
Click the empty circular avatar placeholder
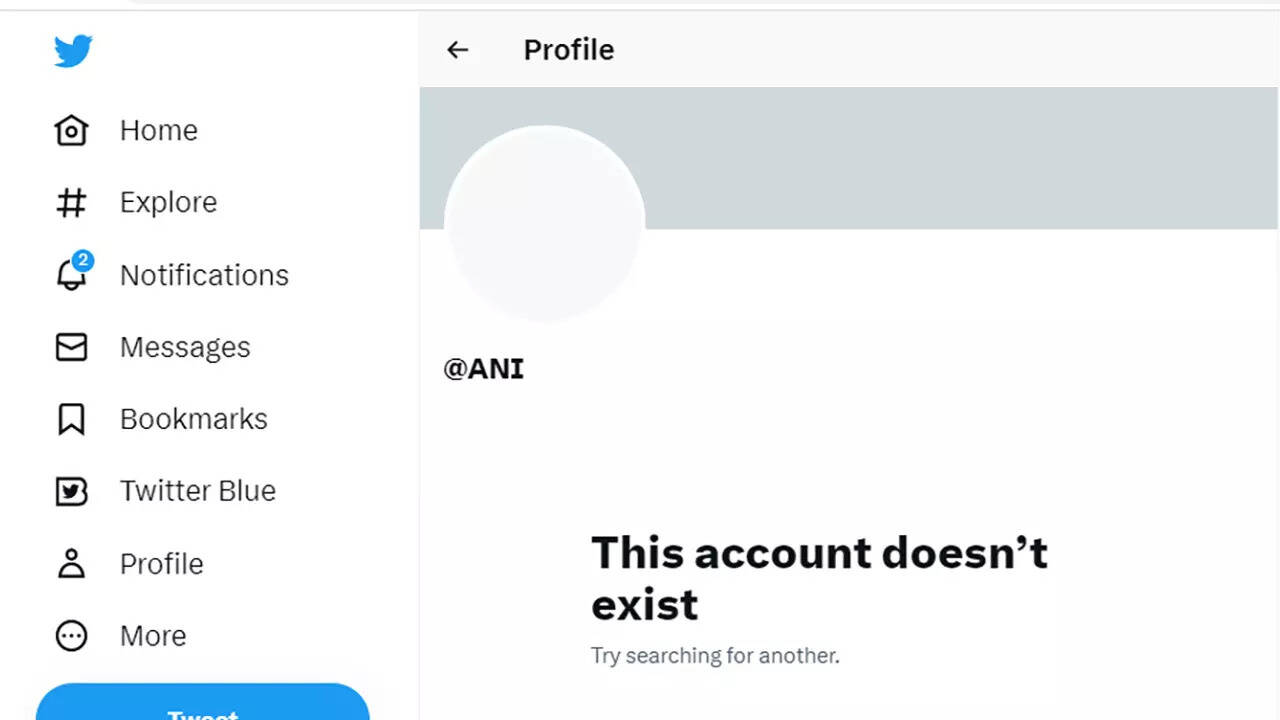pyautogui.click(x=544, y=223)
